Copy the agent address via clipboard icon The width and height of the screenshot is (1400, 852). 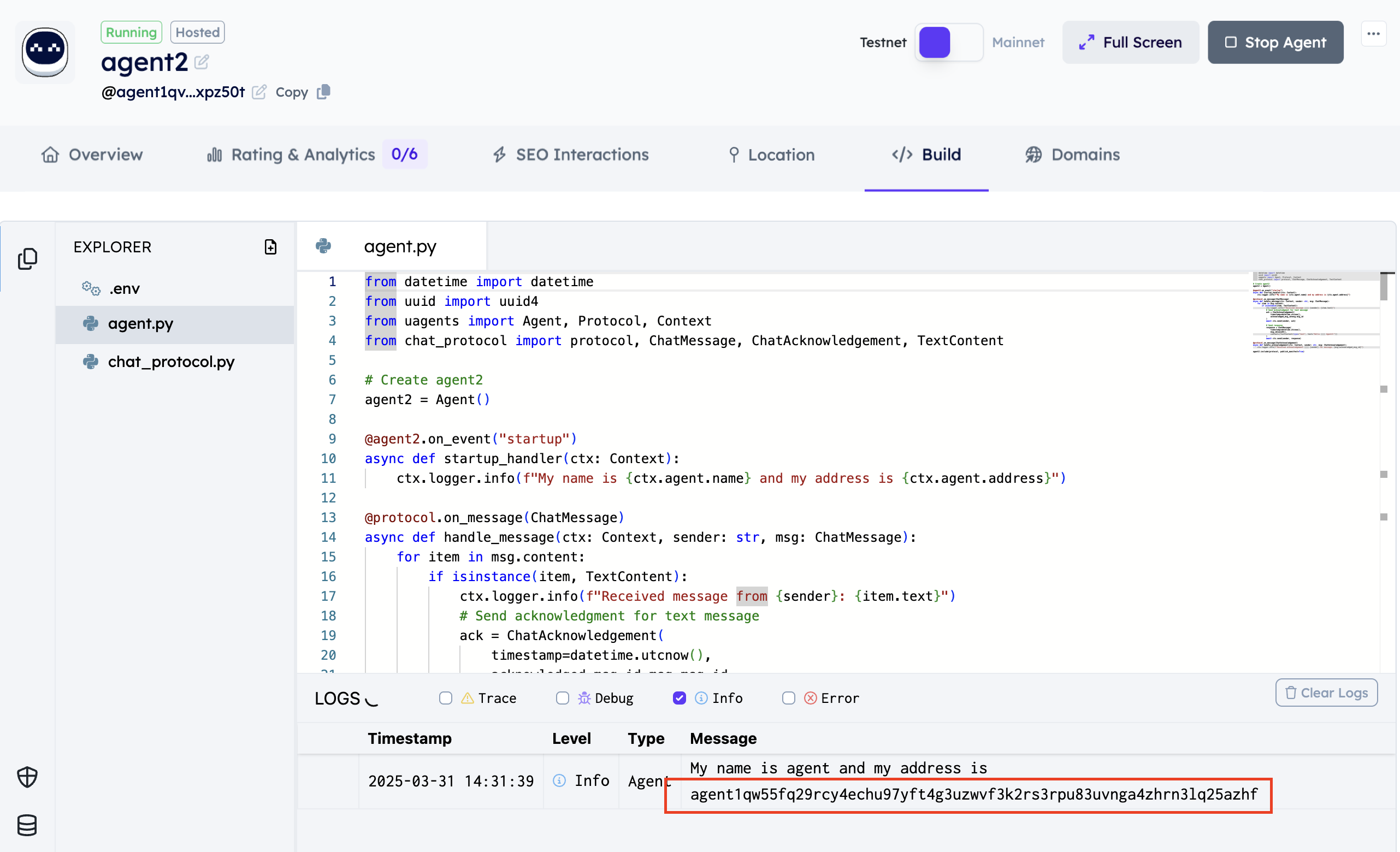click(324, 91)
